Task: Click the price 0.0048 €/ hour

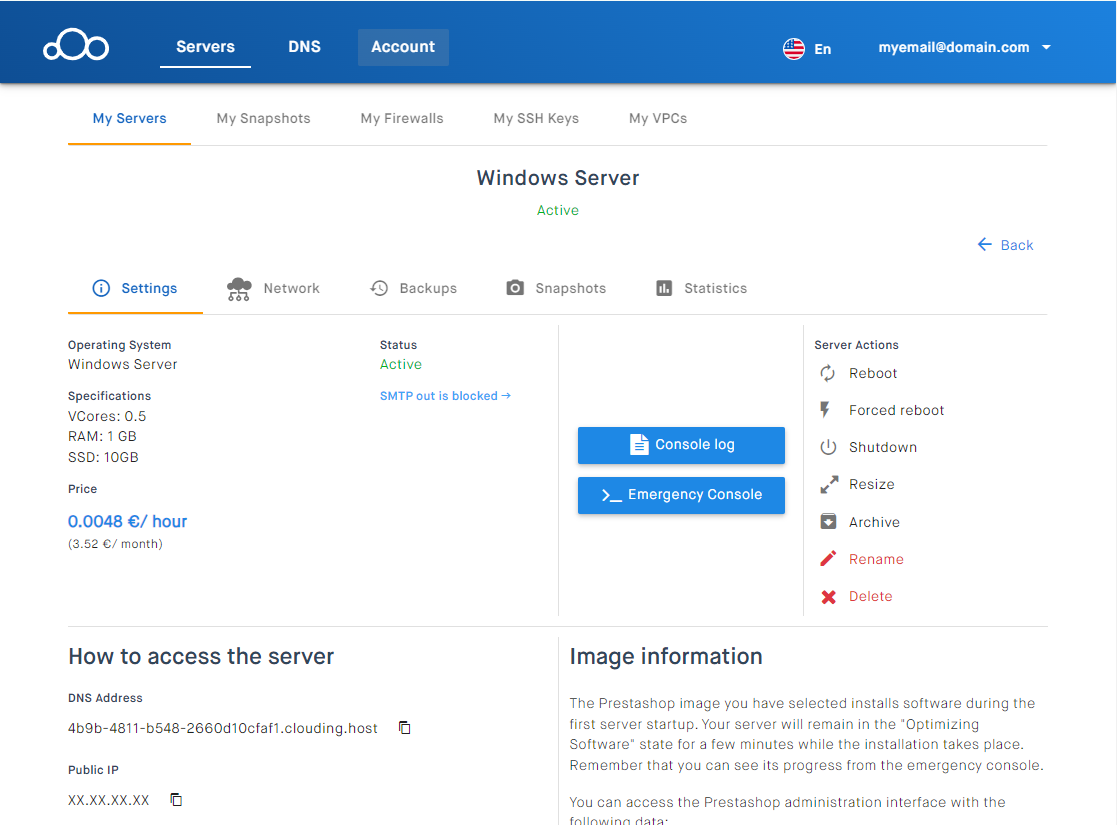Action: [128, 522]
